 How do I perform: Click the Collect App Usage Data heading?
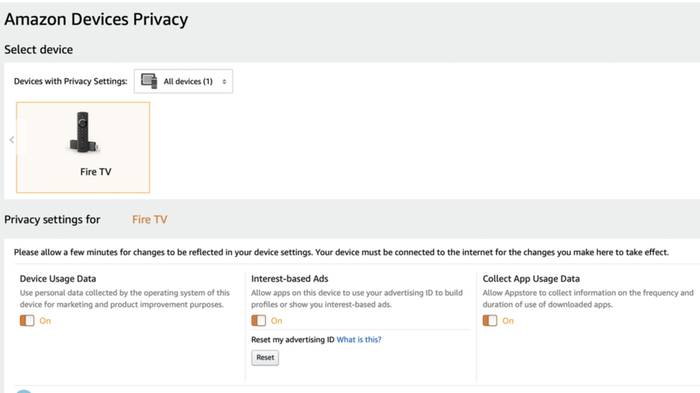(x=531, y=279)
